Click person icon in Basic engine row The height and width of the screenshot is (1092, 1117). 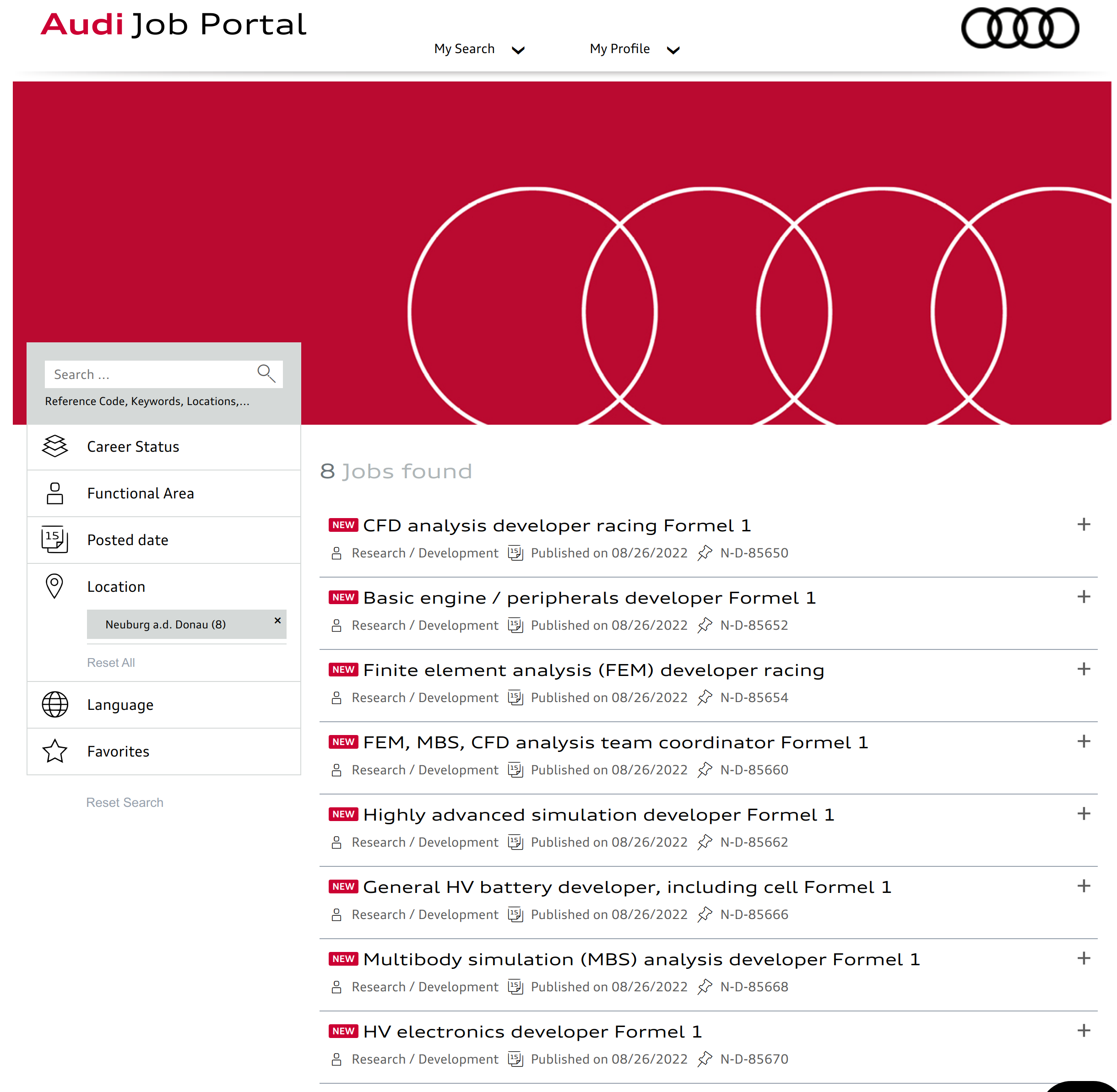click(x=337, y=625)
